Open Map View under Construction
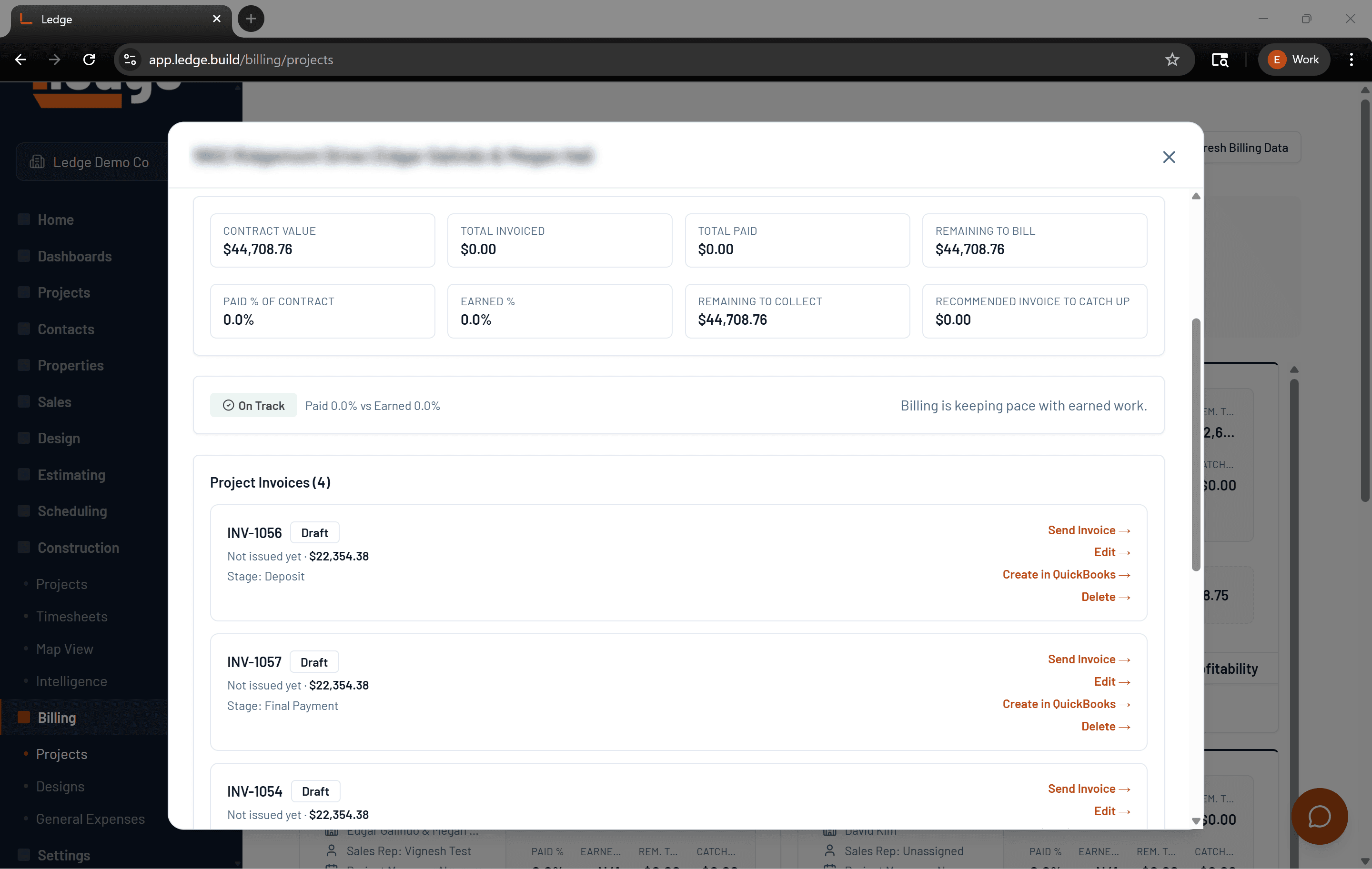The height and width of the screenshot is (869, 1372). (64, 649)
